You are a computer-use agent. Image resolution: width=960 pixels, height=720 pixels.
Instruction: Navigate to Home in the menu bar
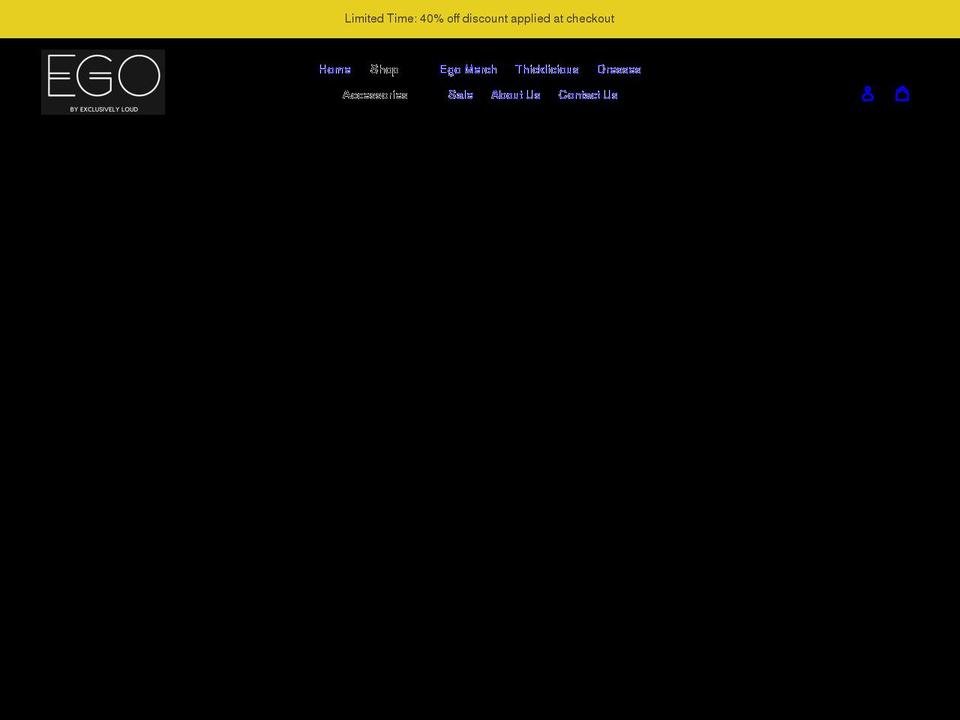[x=334, y=69]
